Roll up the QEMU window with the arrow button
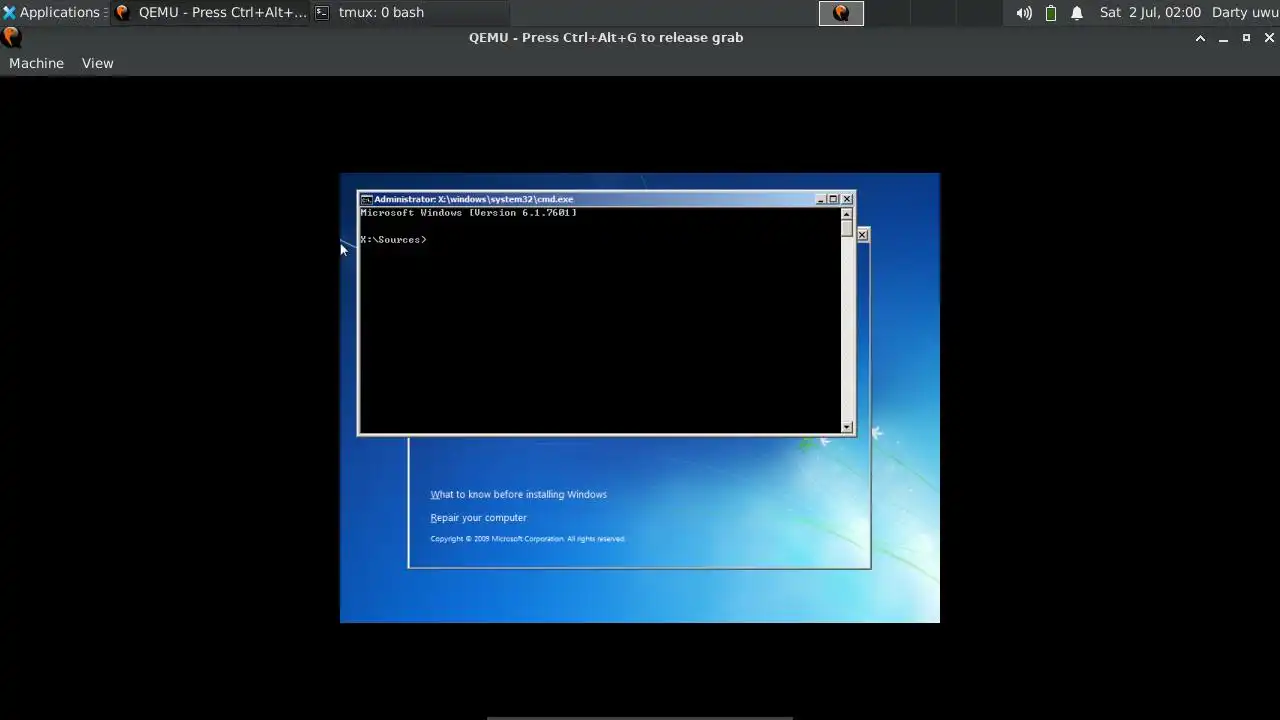Screen dimensions: 1280x720 coord(1200,38)
